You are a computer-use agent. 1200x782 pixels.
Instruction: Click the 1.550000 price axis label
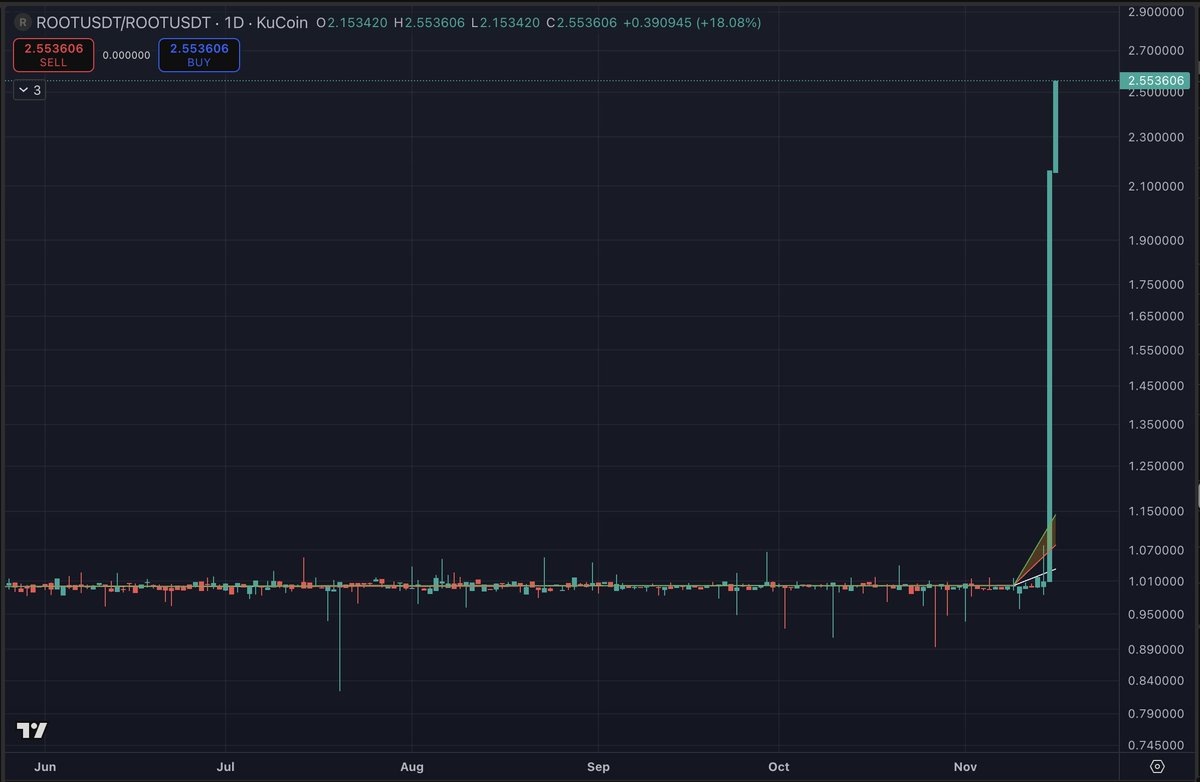(1156, 351)
